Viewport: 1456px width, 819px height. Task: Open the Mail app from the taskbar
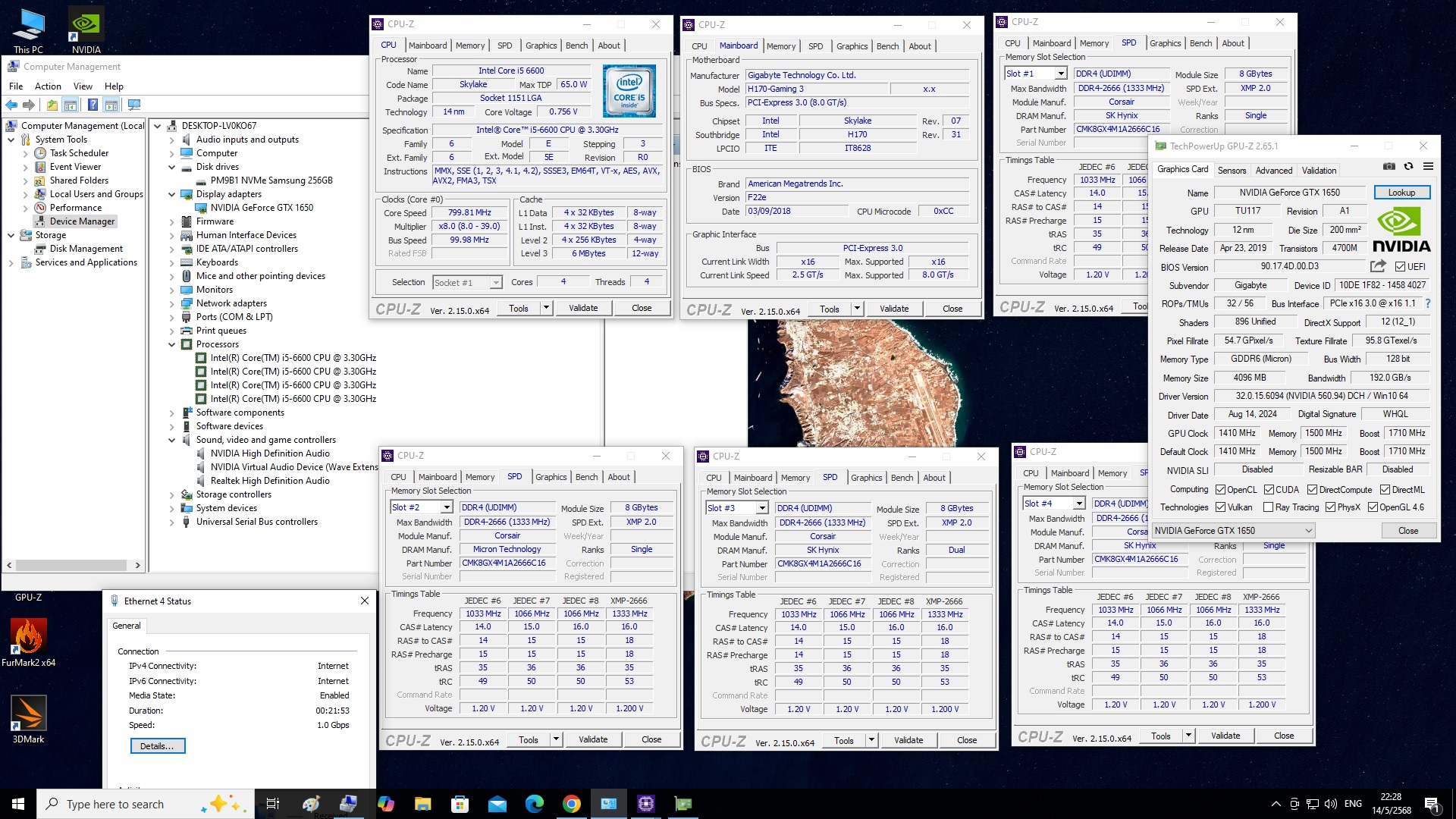point(497,804)
